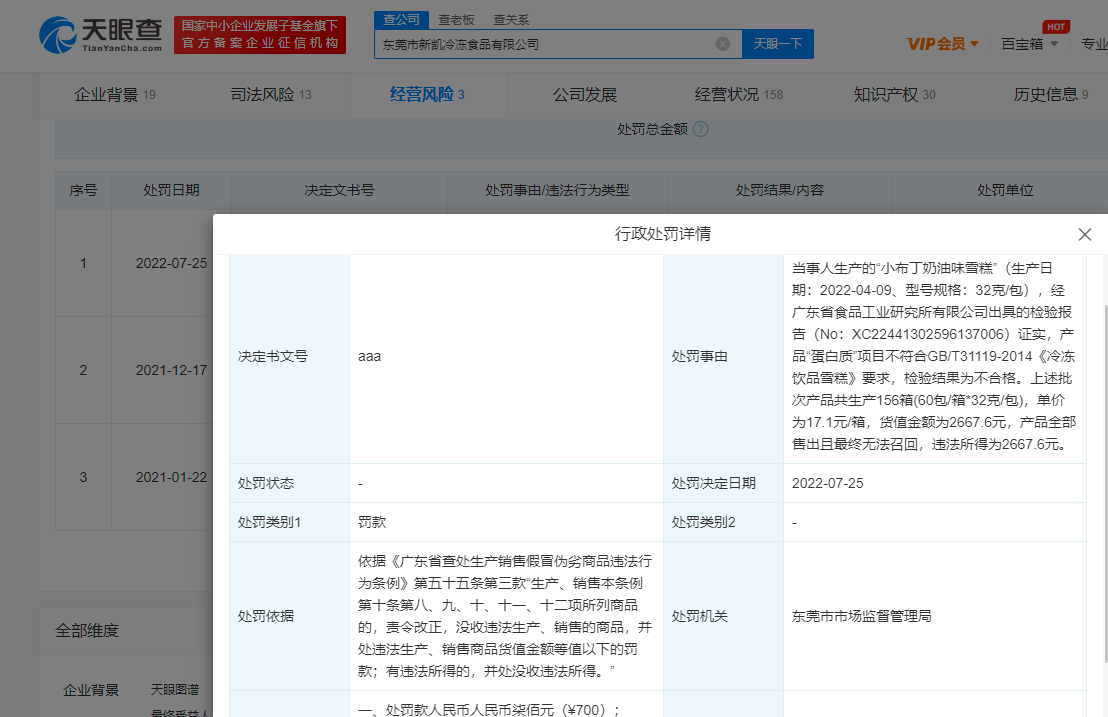This screenshot has height=717, width=1108.
Task: Click the 专业 link in header
Action: click(x=1094, y=44)
